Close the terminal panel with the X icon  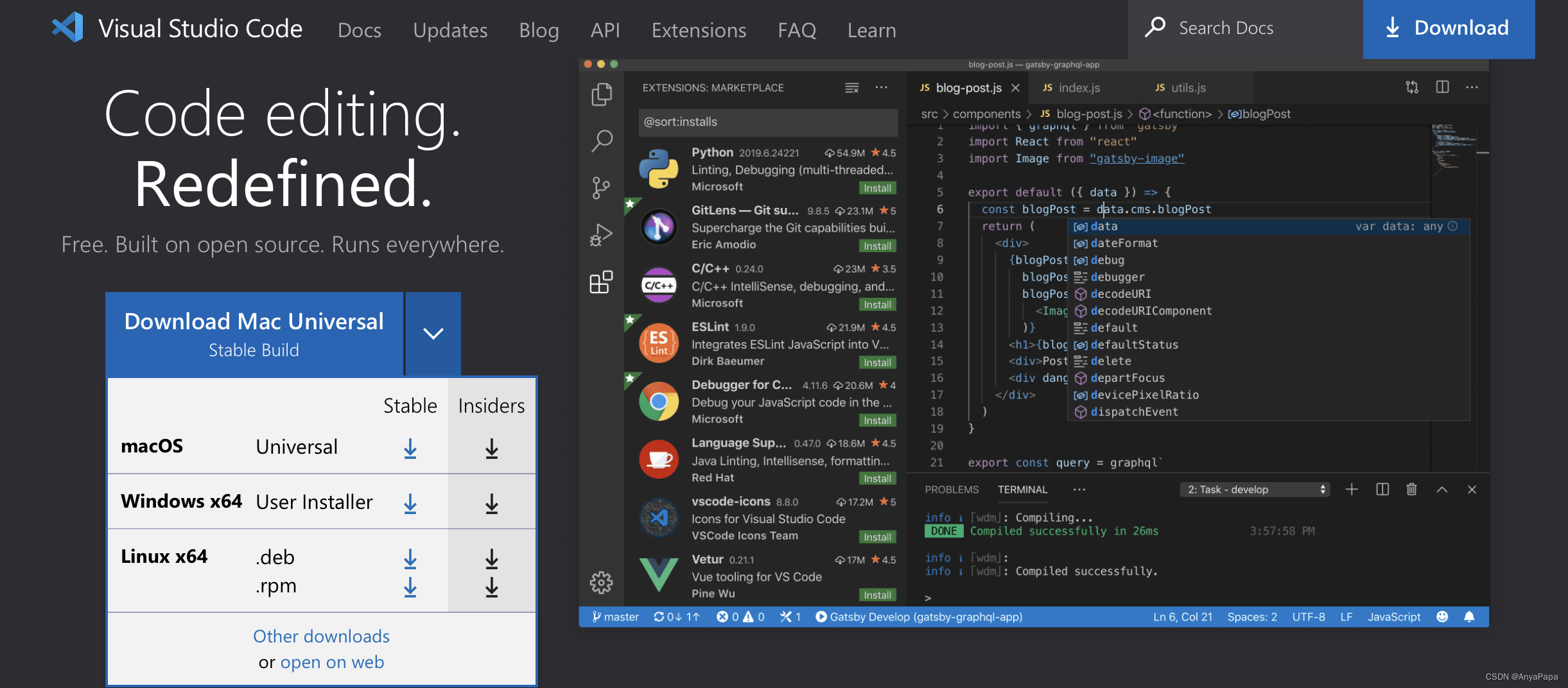click(x=1472, y=490)
